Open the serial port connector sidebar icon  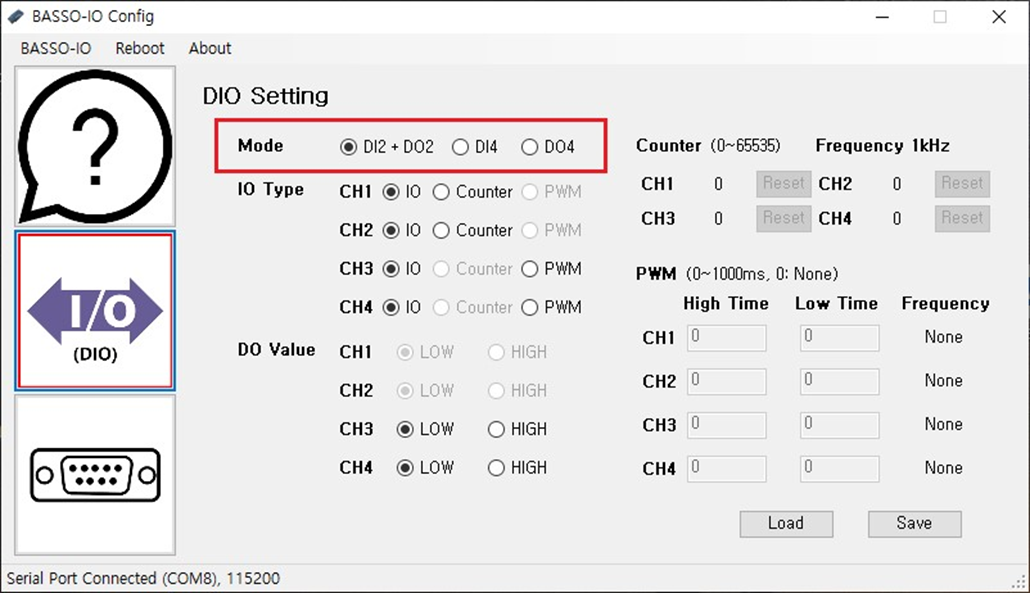[95, 475]
